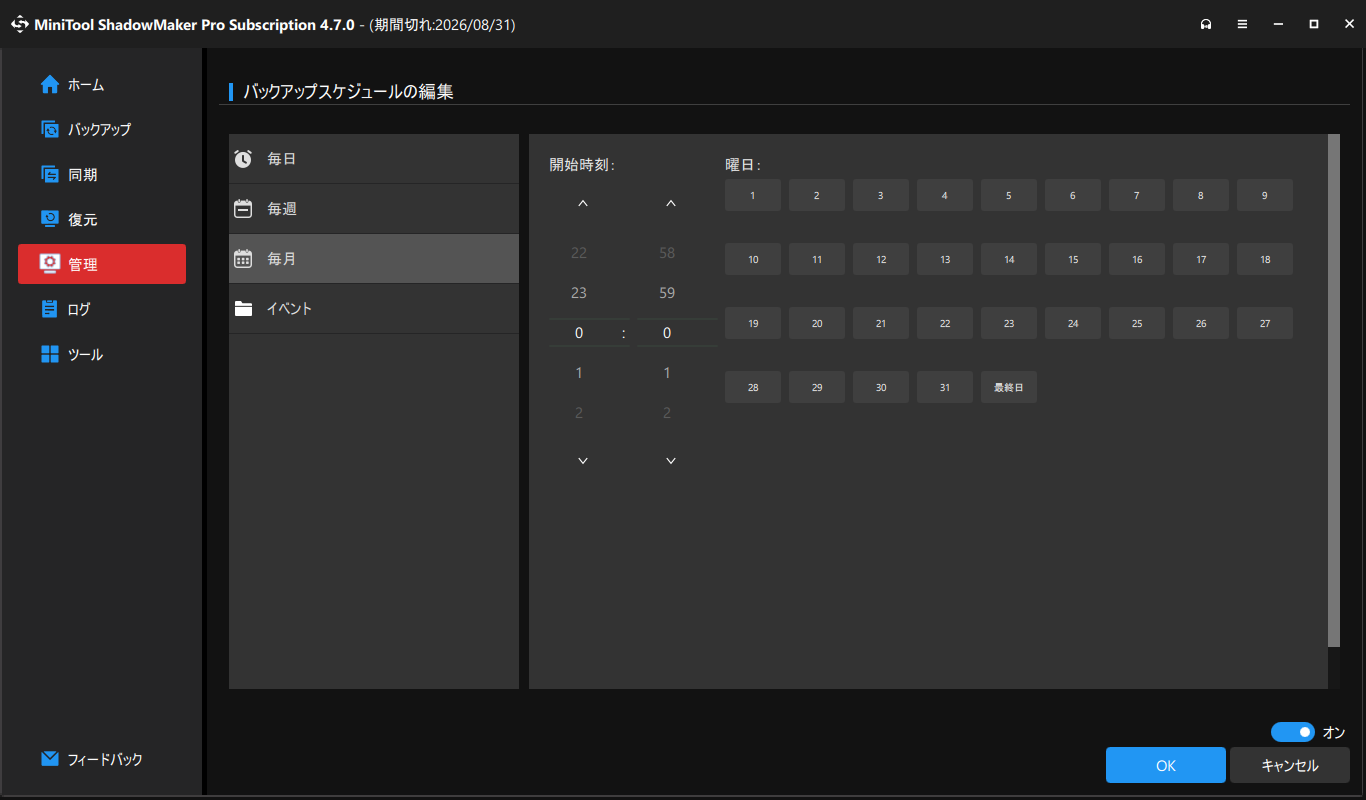Click the folder icon beside イベント

(x=243, y=308)
